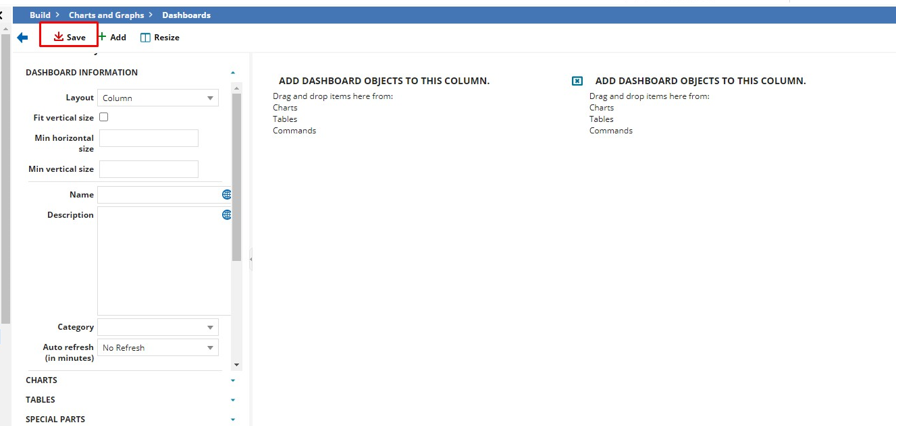Click into the Description text area

158,260
